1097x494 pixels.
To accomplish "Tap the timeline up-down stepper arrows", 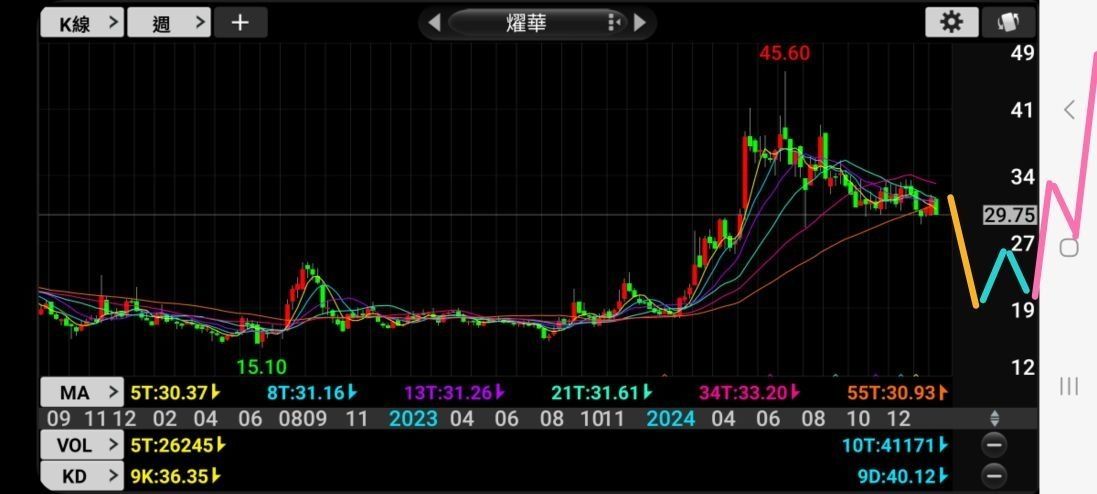I will 994,419.
